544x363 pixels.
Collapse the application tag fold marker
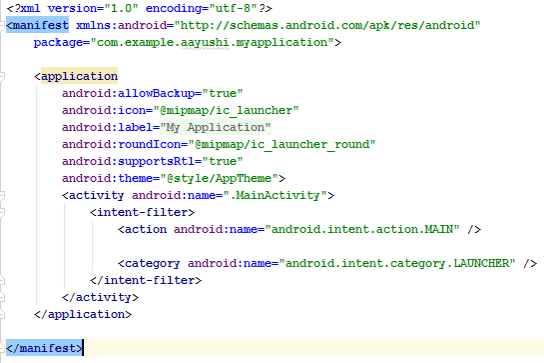tap(2, 76)
